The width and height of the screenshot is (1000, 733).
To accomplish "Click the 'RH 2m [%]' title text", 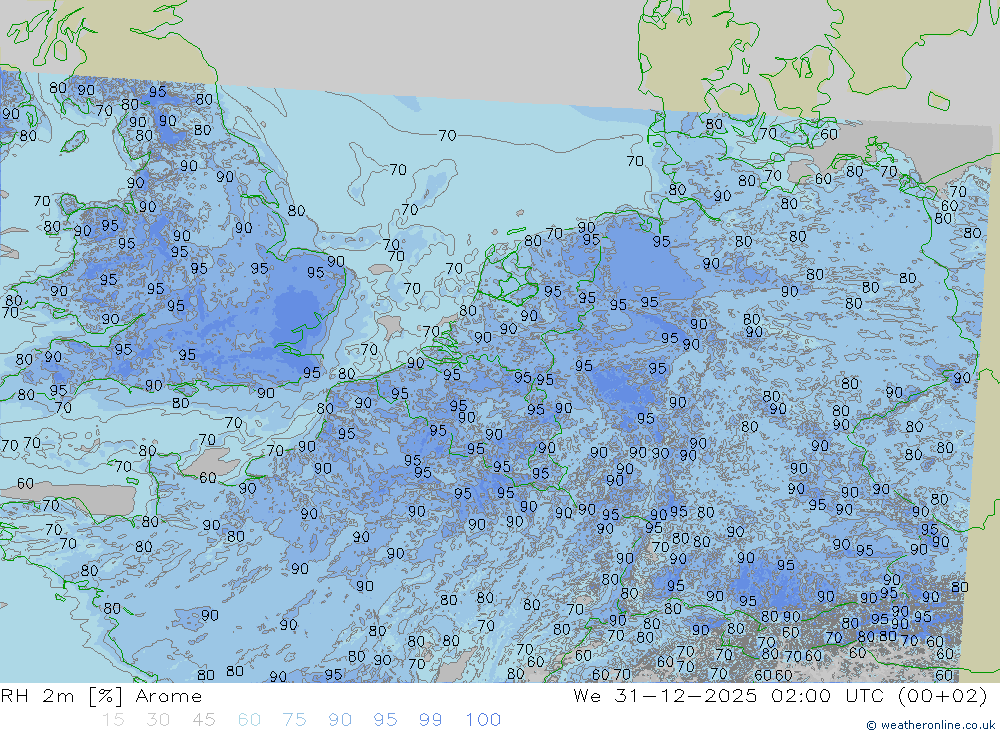I will click(62, 696).
